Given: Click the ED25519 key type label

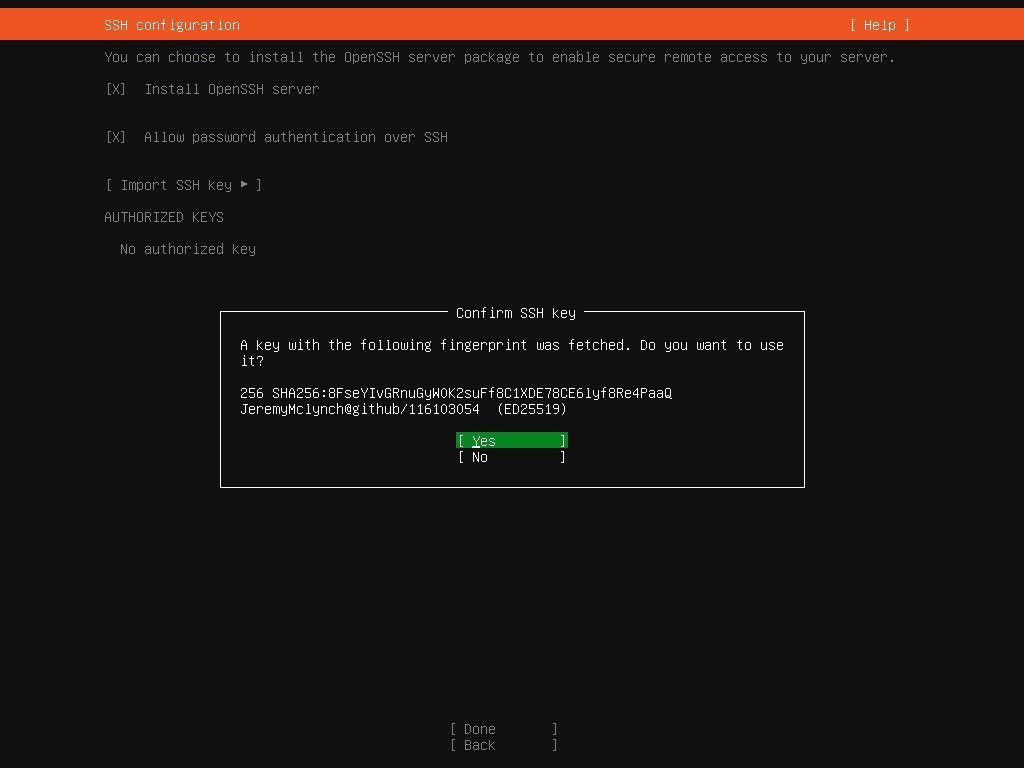Looking at the screenshot, I should tap(532, 409).
